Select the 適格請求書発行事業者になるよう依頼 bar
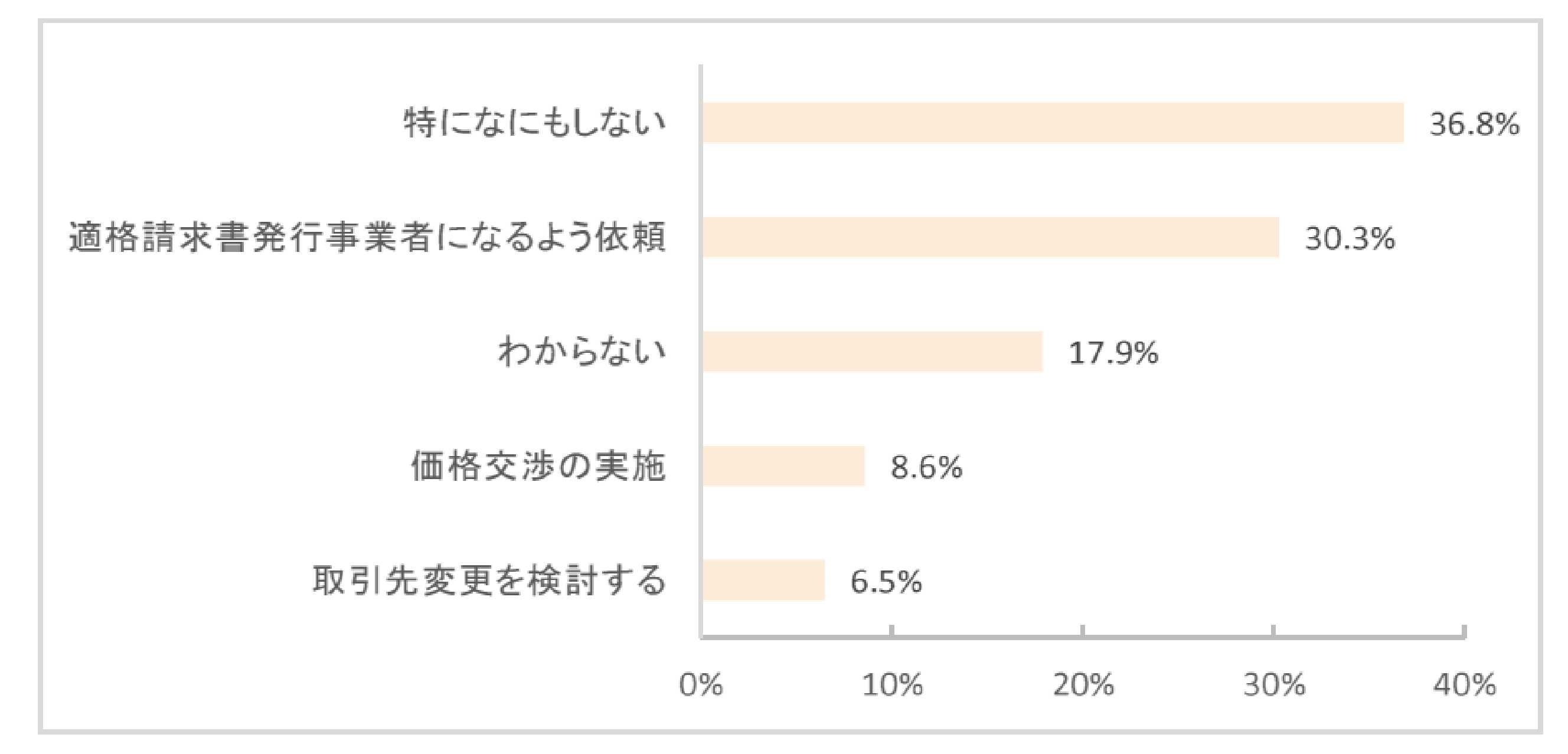Screen dimensions: 1568x754 (991, 237)
